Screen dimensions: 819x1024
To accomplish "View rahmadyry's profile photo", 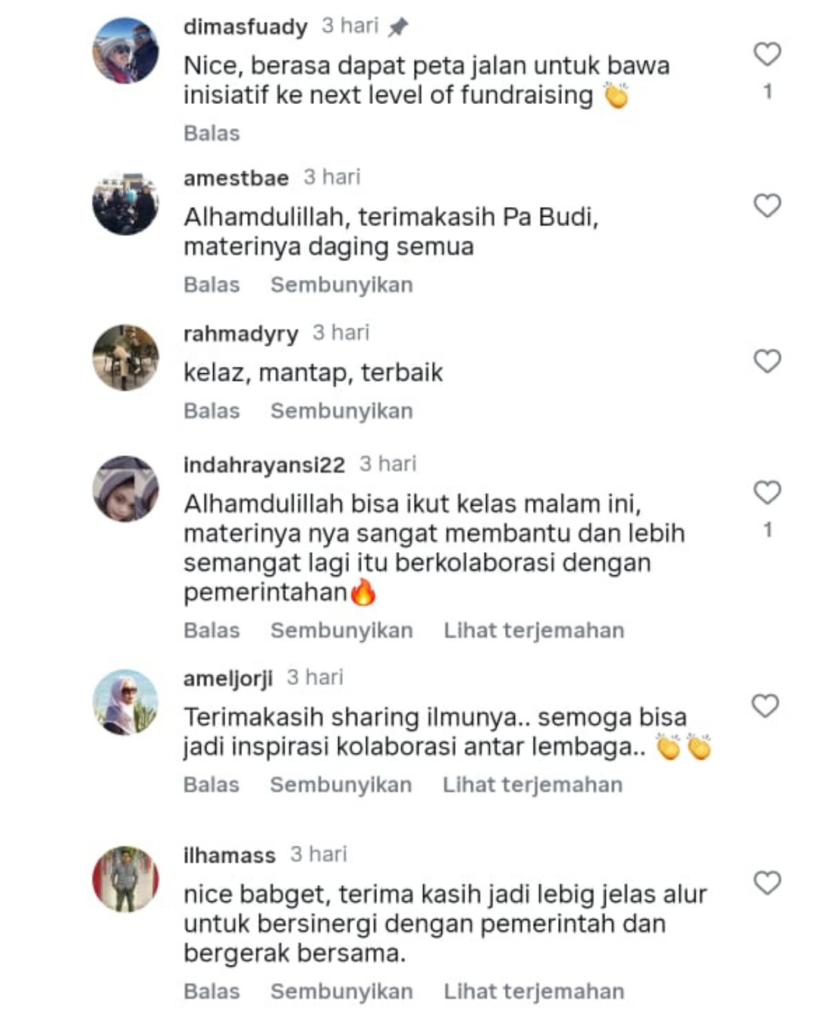I will pyautogui.click(x=125, y=358).
